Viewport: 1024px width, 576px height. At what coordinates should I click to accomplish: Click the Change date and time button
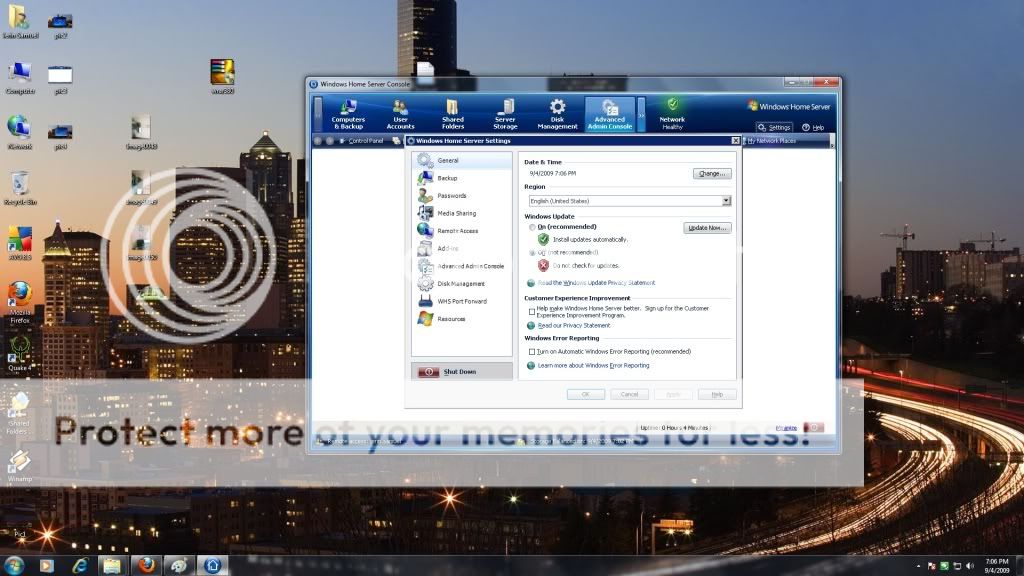(711, 174)
